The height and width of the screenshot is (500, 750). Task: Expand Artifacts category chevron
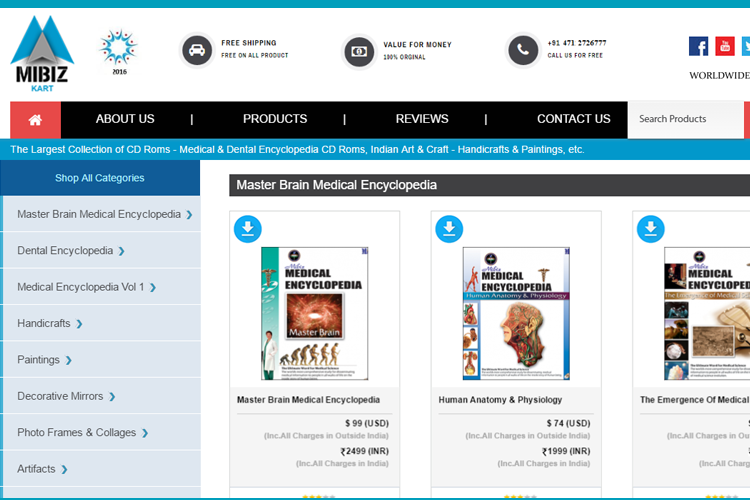(x=64, y=469)
